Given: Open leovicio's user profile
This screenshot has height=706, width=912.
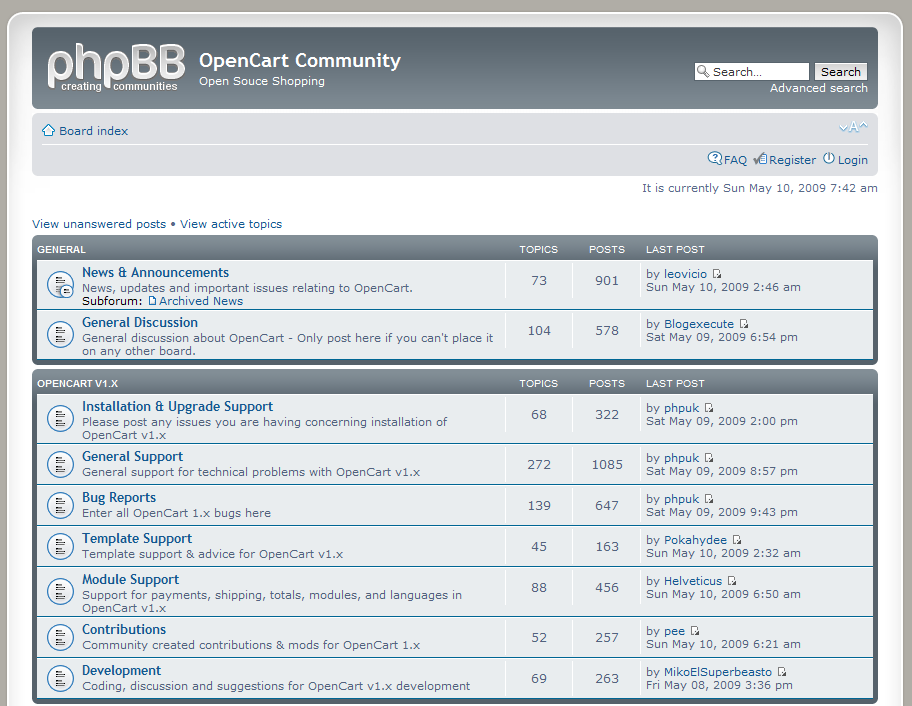Looking at the screenshot, I should pos(685,274).
